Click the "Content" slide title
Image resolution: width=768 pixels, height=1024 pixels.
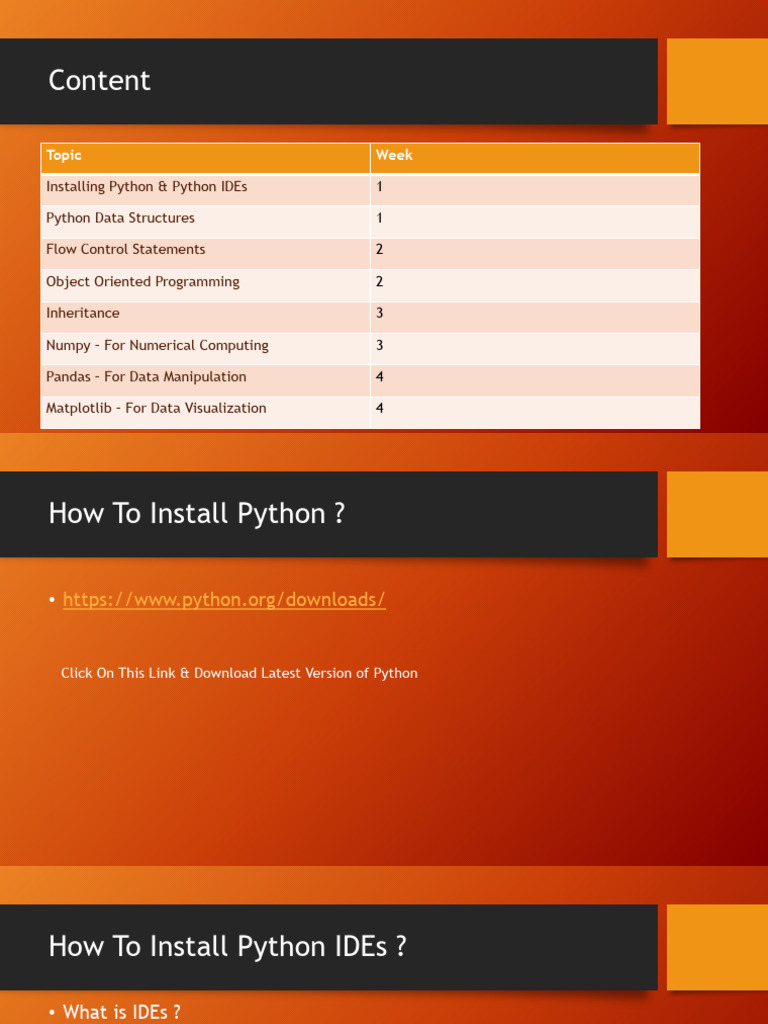point(100,81)
